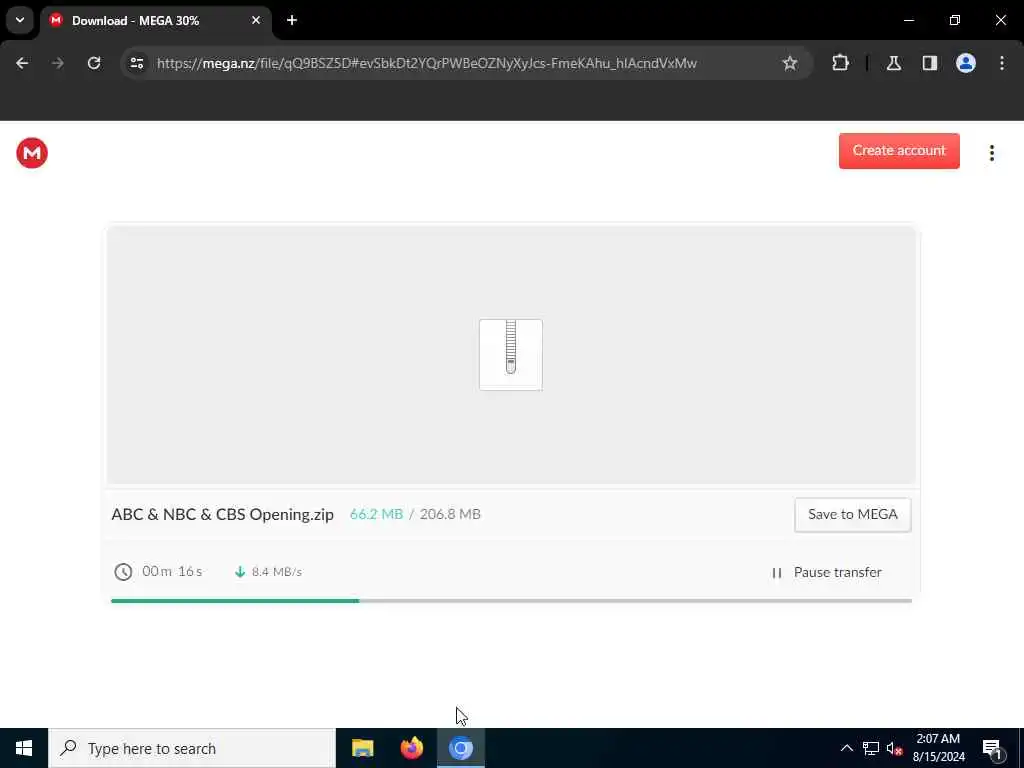1024x768 pixels.
Task: Go back to the previous page
Action: pyautogui.click(x=22, y=63)
